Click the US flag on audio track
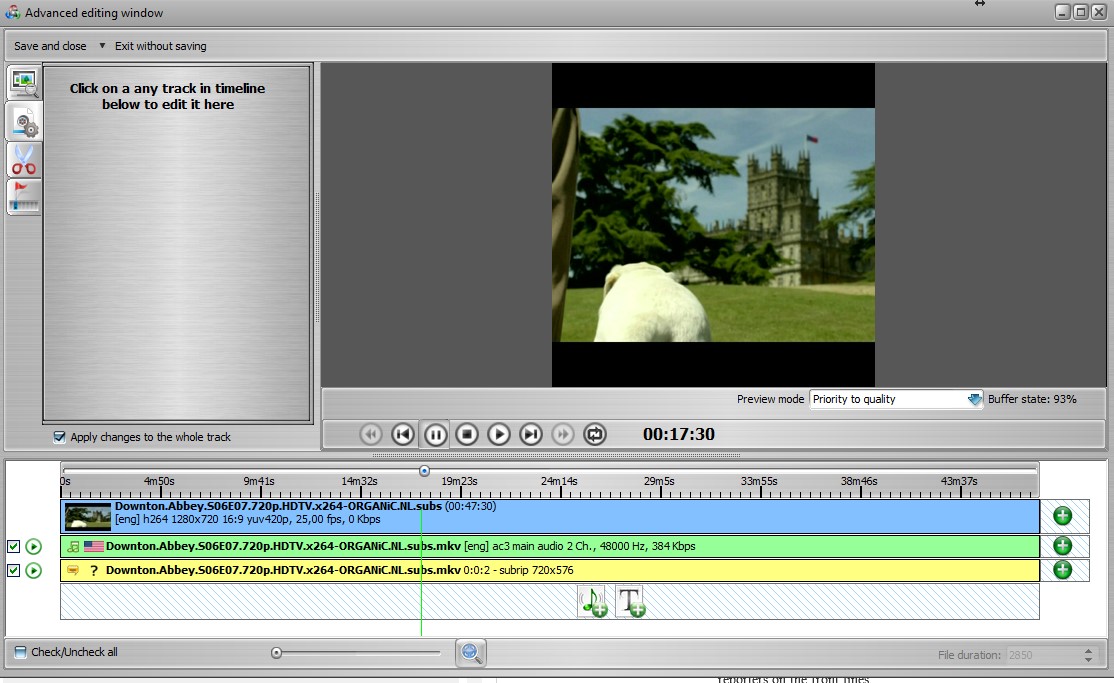The height and width of the screenshot is (683, 1114). pos(94,547)
